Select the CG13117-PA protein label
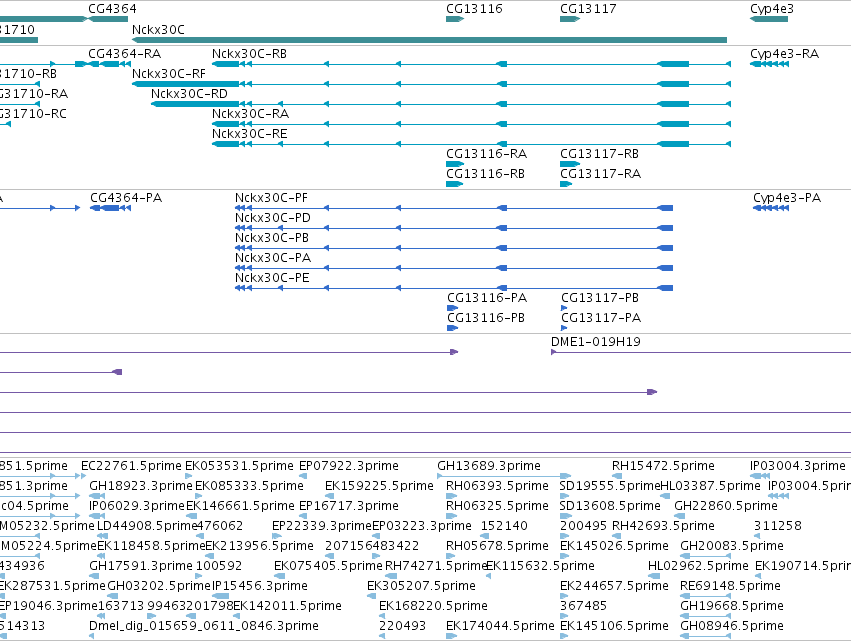This screenshot has width=851, height=641. [x=601, y=318]
